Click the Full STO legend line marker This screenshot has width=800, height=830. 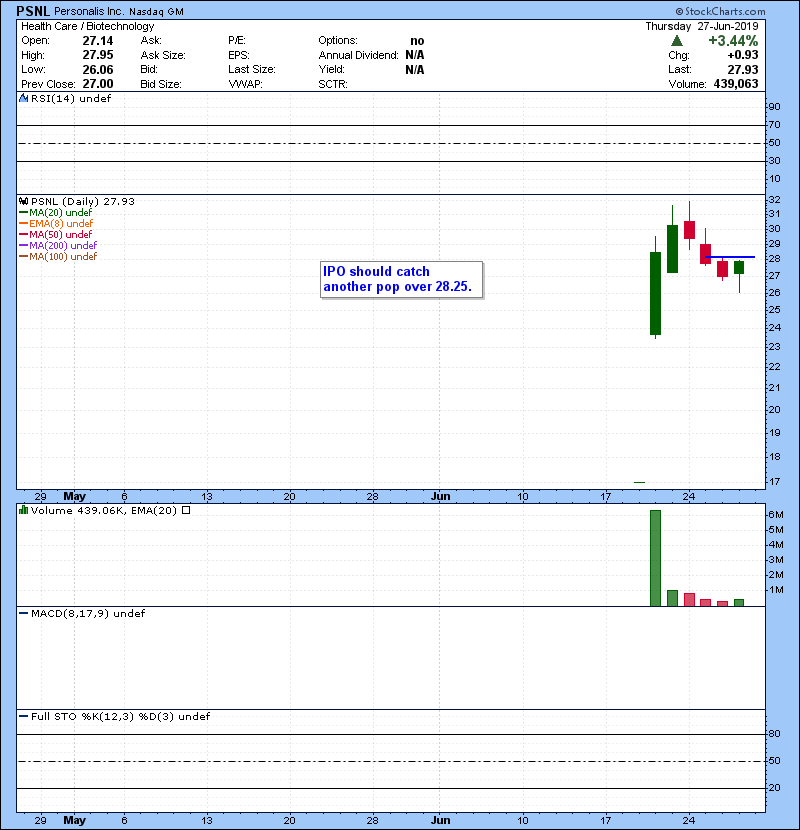[x=23, y=716]
